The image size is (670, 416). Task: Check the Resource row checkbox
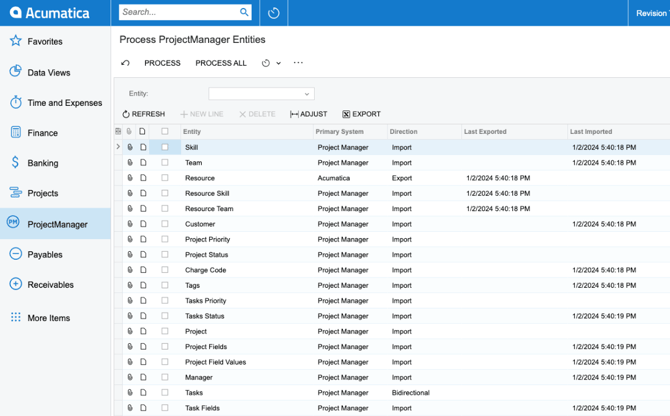[165, 178]
